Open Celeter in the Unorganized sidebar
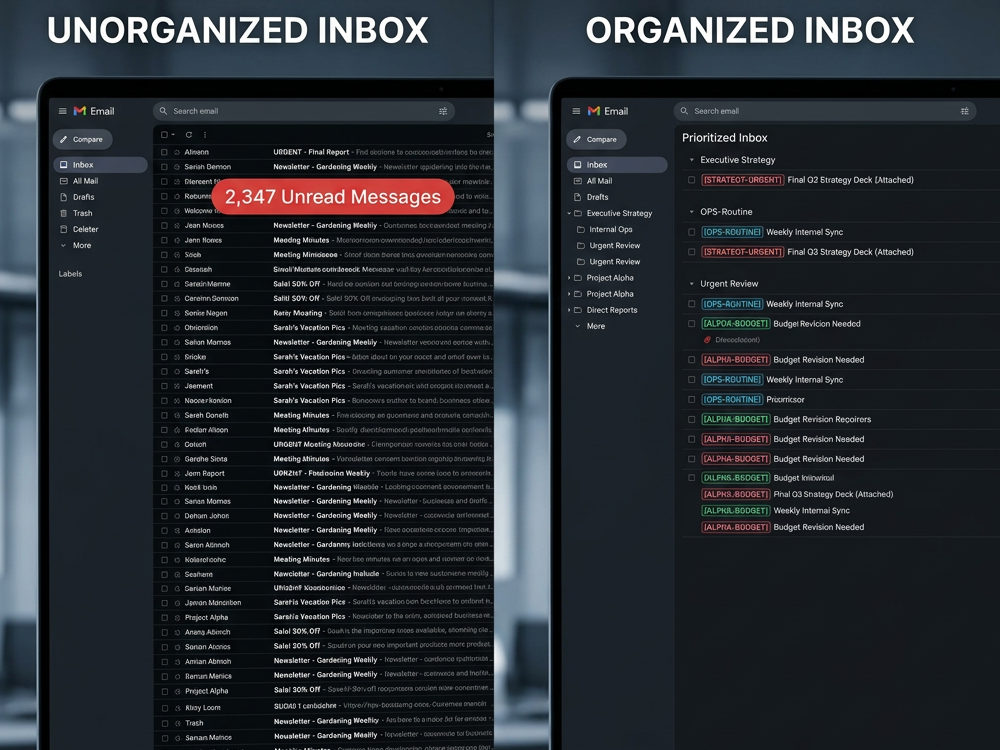This screenshot has width=1000, height=750. point(85,229)
